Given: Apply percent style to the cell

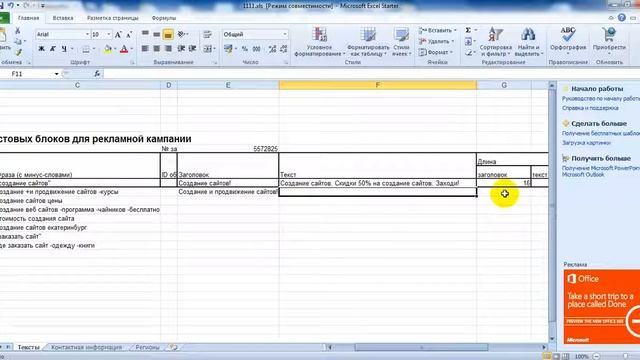Looking at the screenshot, I should coord(244,49).
